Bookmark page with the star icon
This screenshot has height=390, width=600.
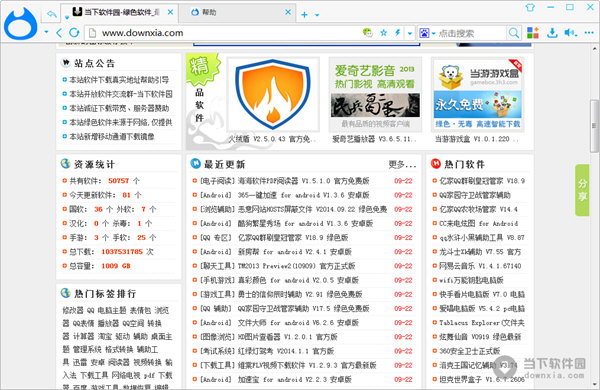(384, 33)
